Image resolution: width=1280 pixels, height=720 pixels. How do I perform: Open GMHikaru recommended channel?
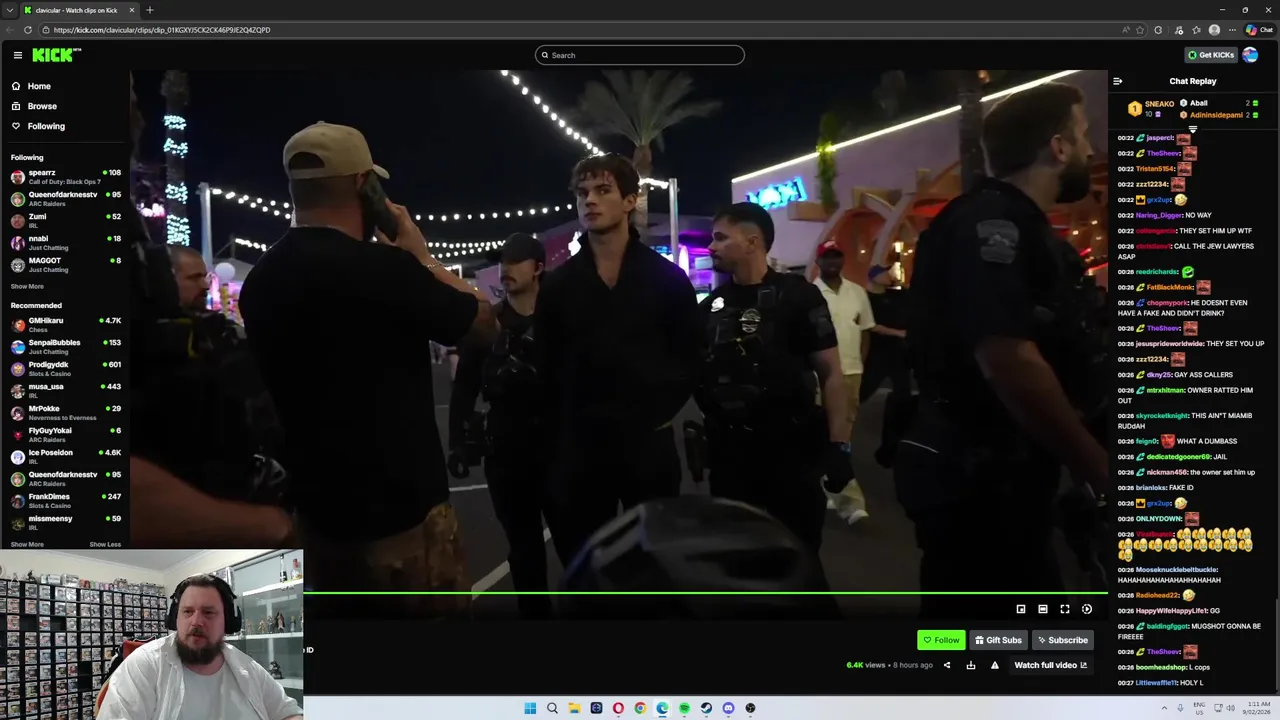[65, 324]
